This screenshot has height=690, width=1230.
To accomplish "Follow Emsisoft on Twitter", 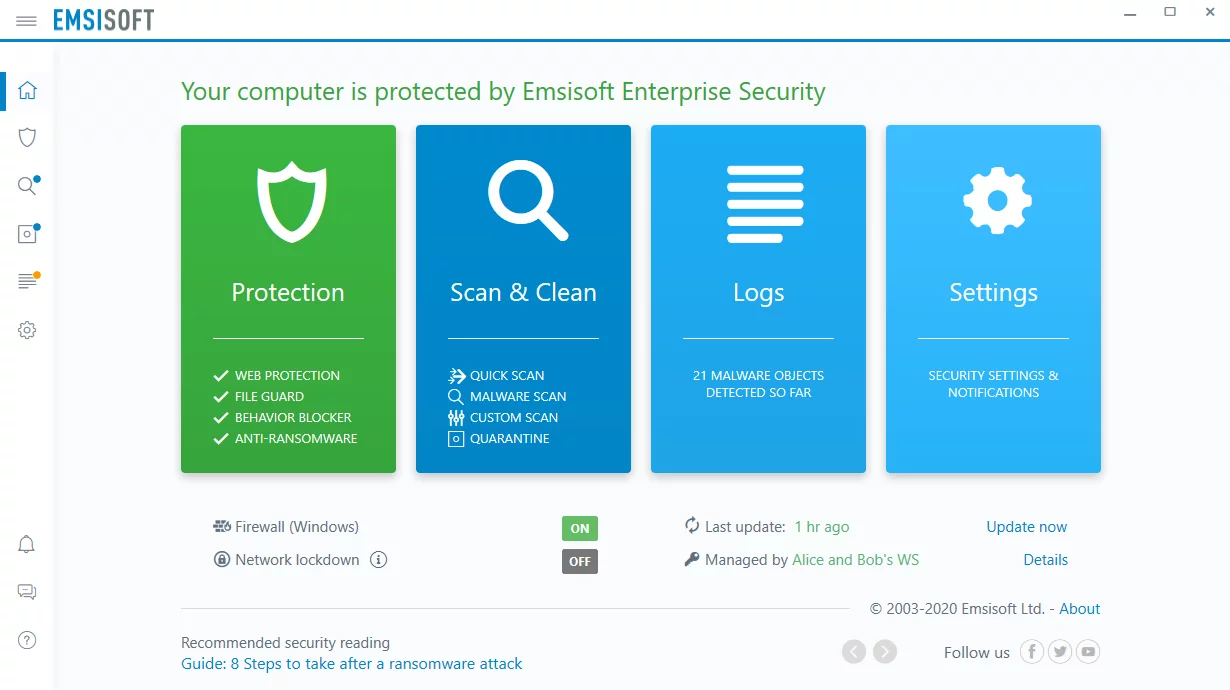I will tap(1060, 651).
